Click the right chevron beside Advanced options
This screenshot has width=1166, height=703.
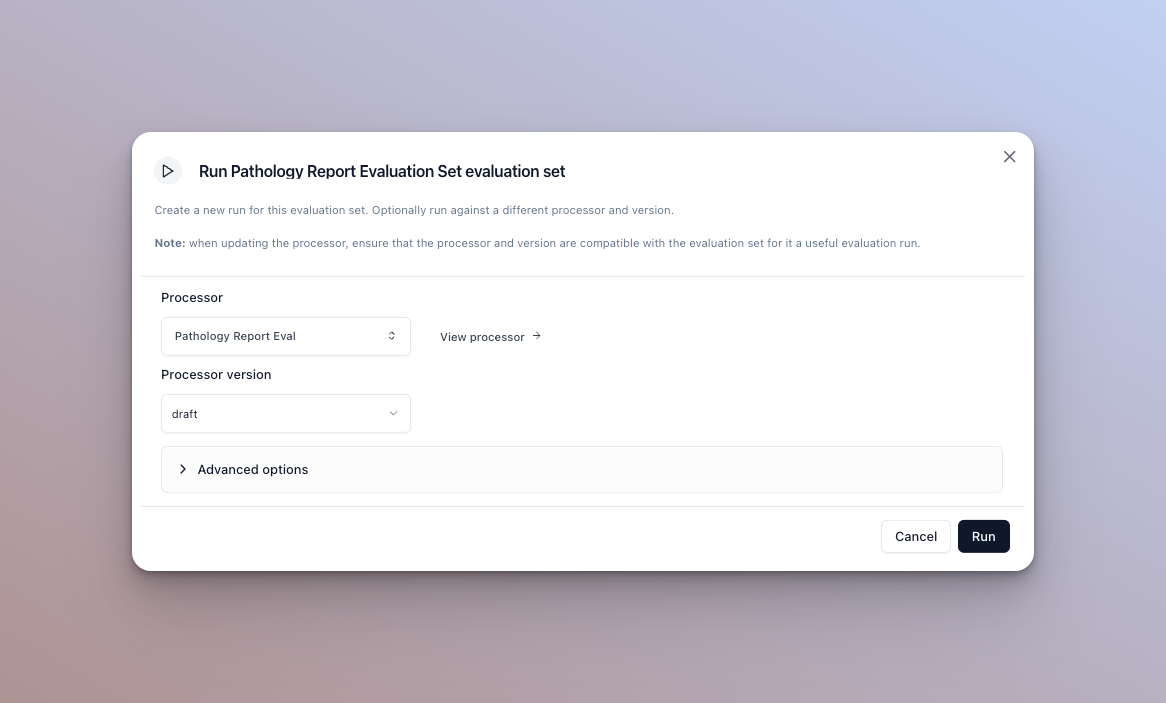click(183, 469)
